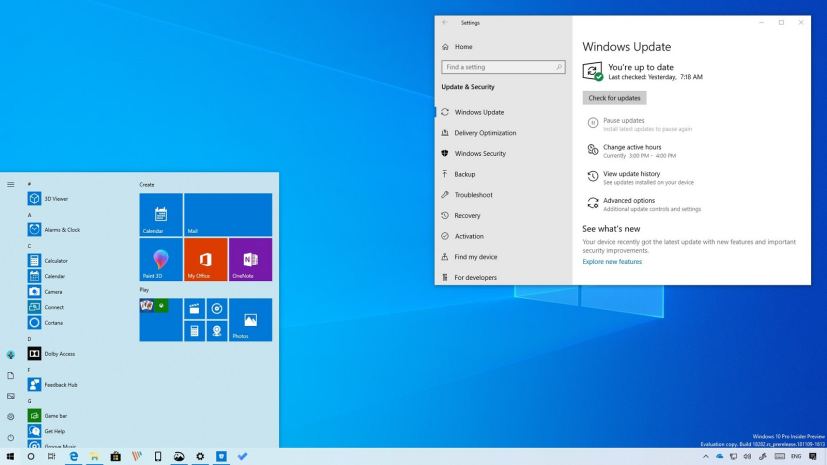827x465 pixels.
Task: Open Task View from the taskbar
Action: tap(51, 457)
